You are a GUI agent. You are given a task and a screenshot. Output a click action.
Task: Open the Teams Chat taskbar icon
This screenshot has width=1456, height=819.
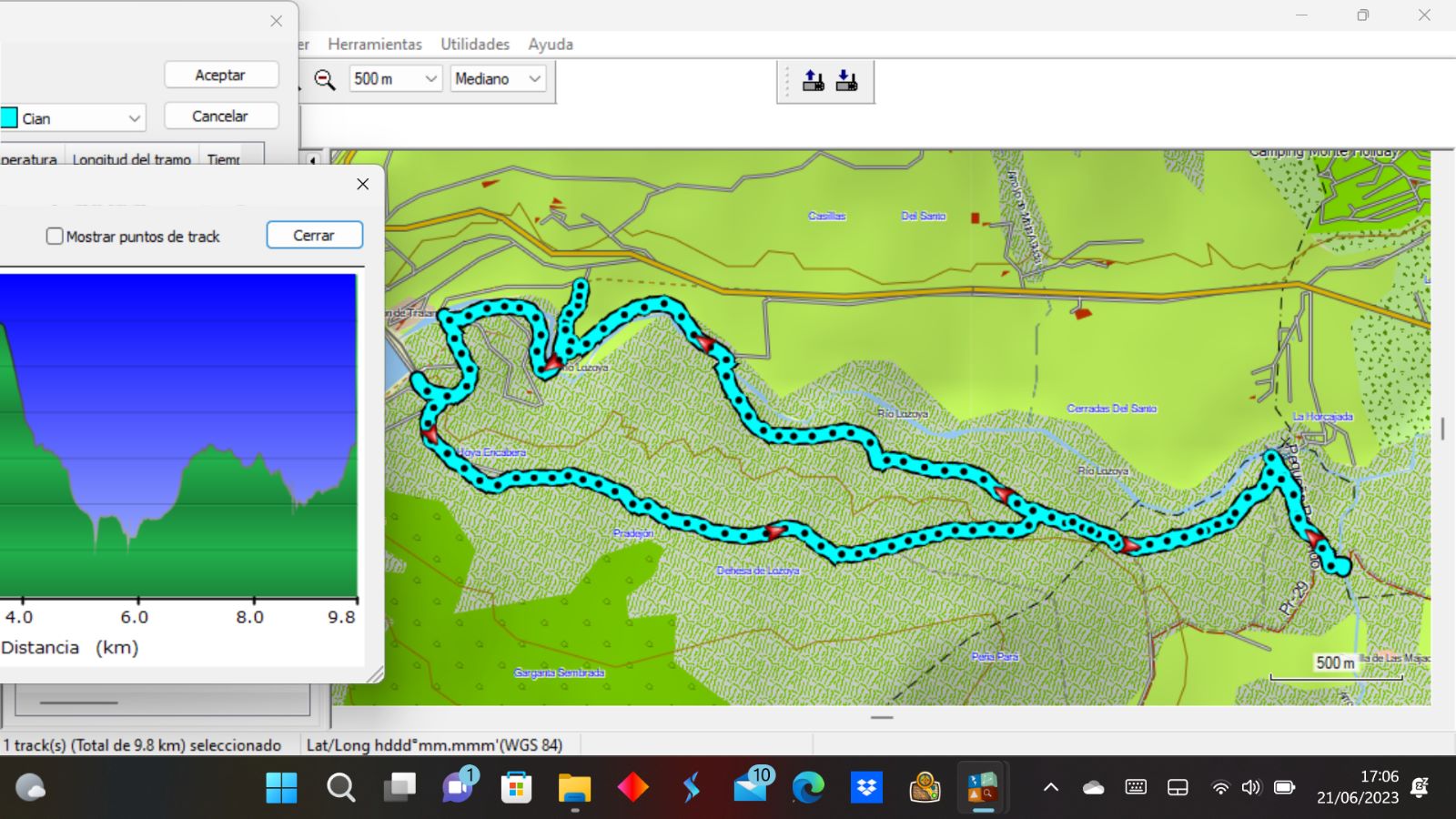458,787
